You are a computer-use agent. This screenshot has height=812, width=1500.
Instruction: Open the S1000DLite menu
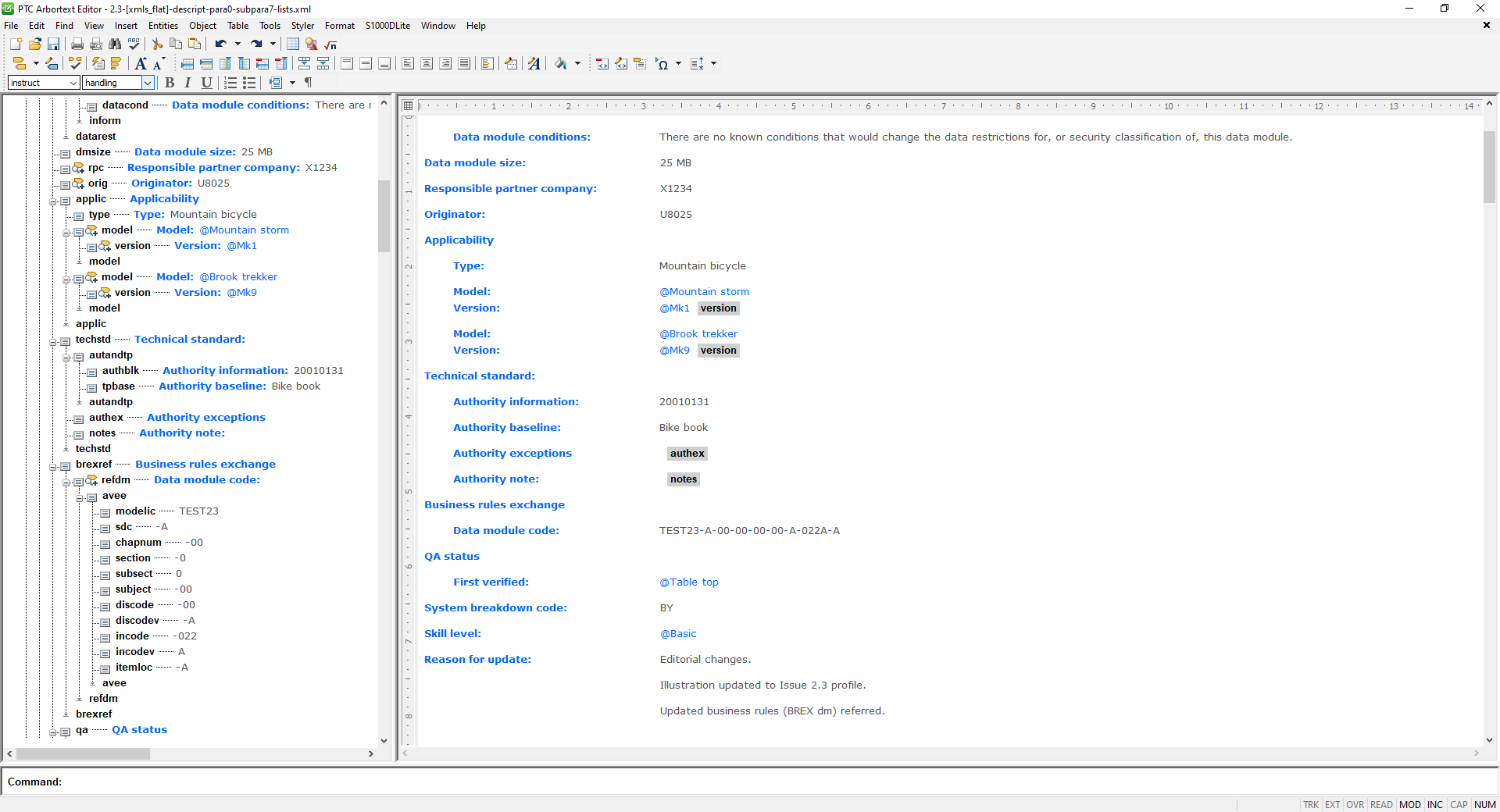387,26
